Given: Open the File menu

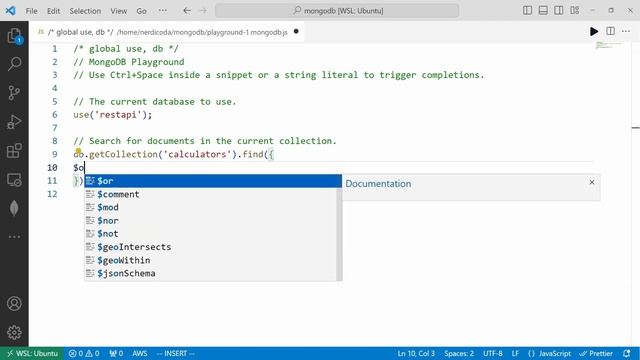Looking at the screenshot, I should coord(31,11).
